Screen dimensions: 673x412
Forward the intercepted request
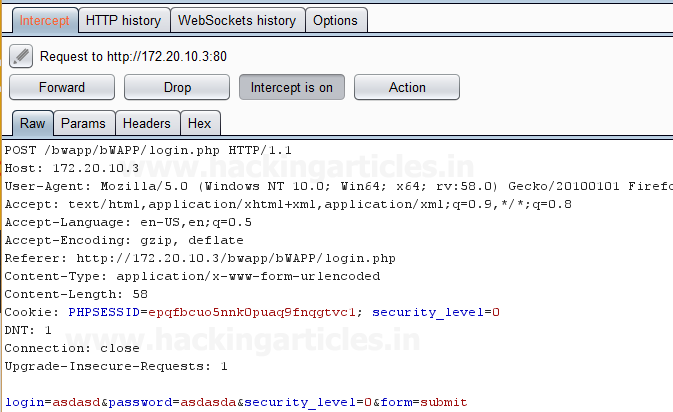coord(62,87)
